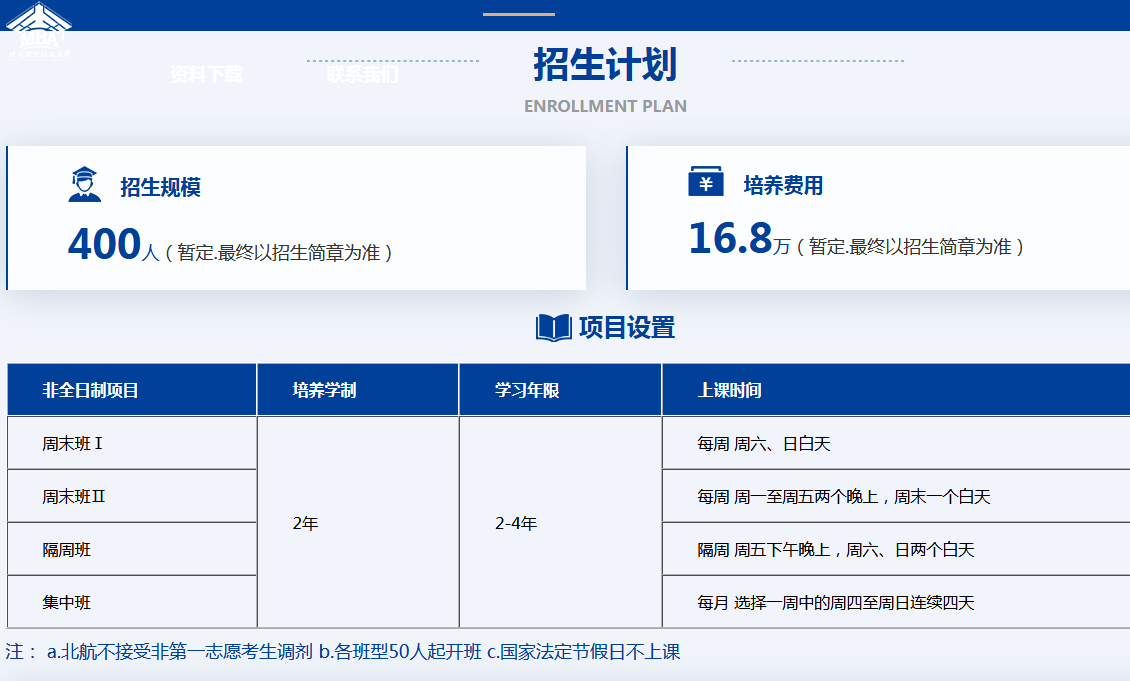Click the 400 enrollment number
This screenshot has width=1130, height=681.
click(x=104, y=245)
